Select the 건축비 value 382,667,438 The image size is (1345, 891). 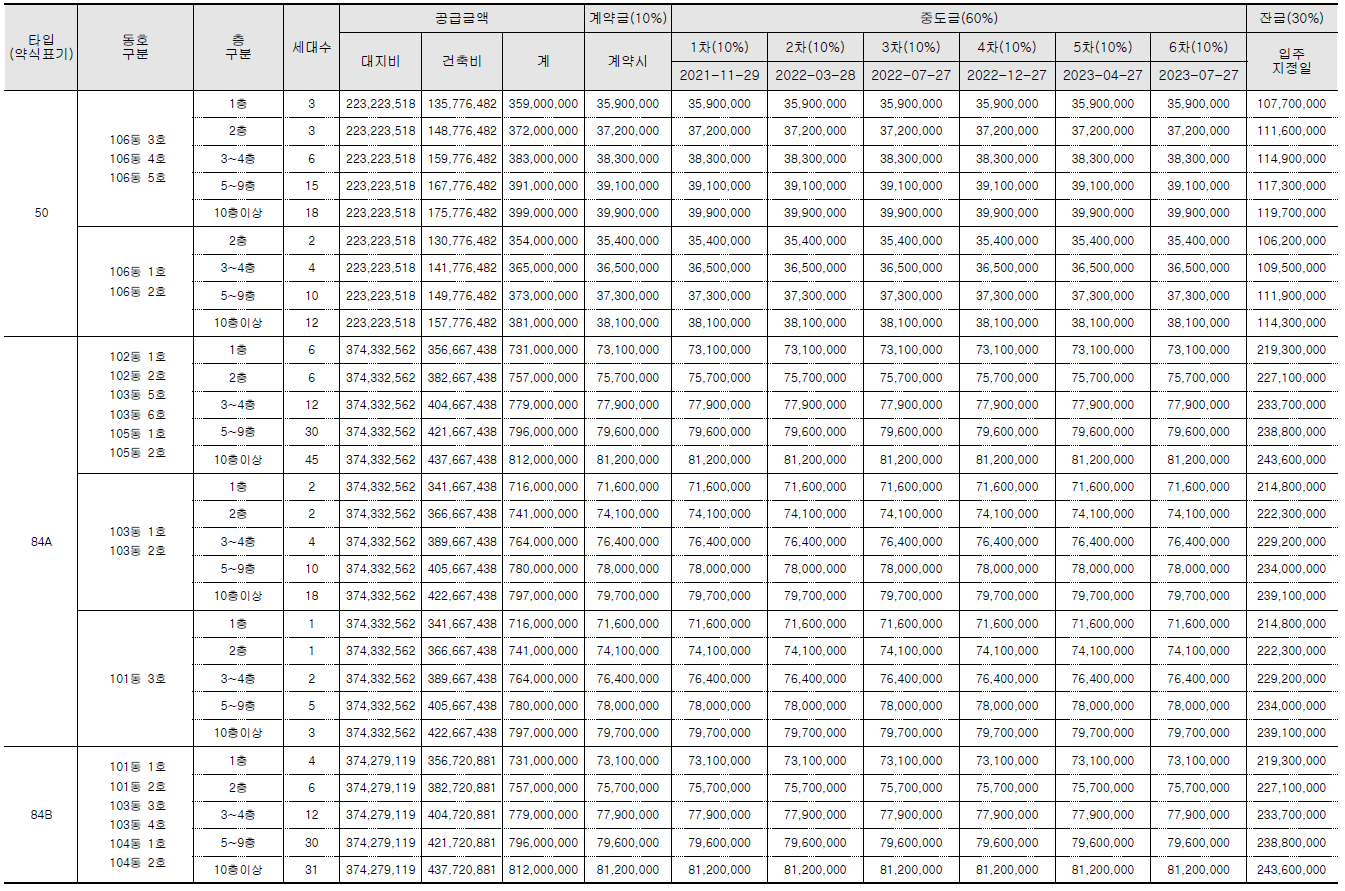click(462, 378)
